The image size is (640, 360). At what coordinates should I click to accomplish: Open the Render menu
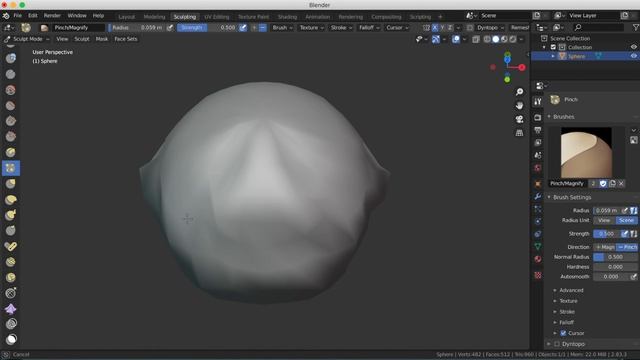point(52,16)
